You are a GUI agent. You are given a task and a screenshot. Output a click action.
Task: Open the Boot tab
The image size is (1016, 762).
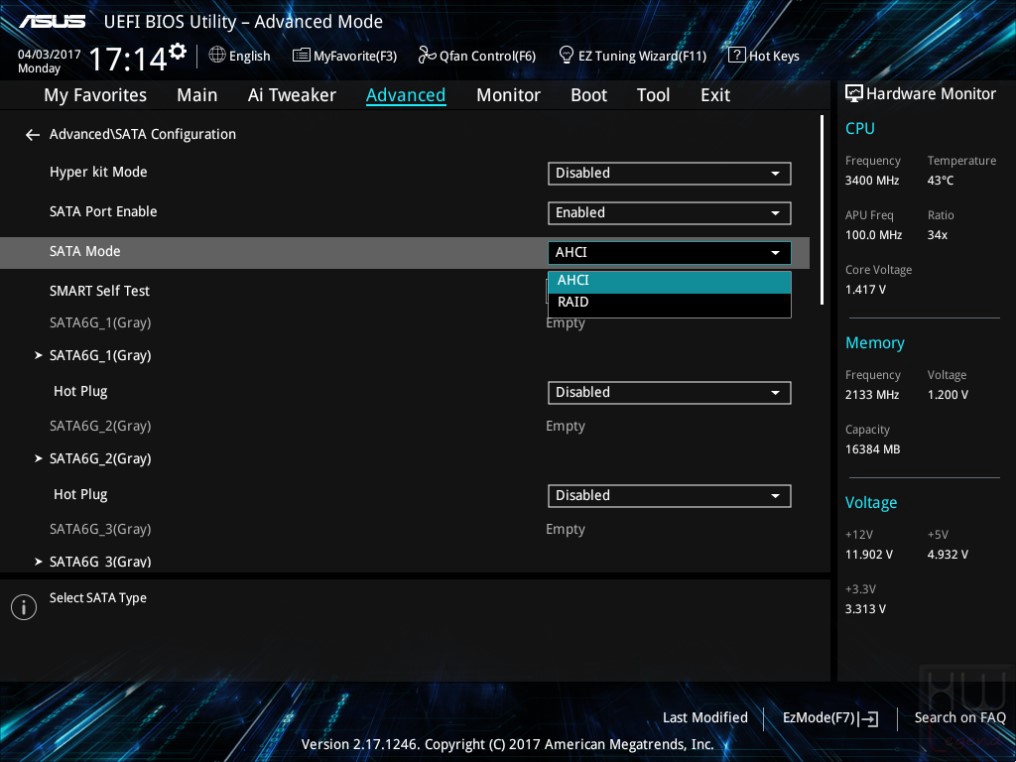coord(588,95)
